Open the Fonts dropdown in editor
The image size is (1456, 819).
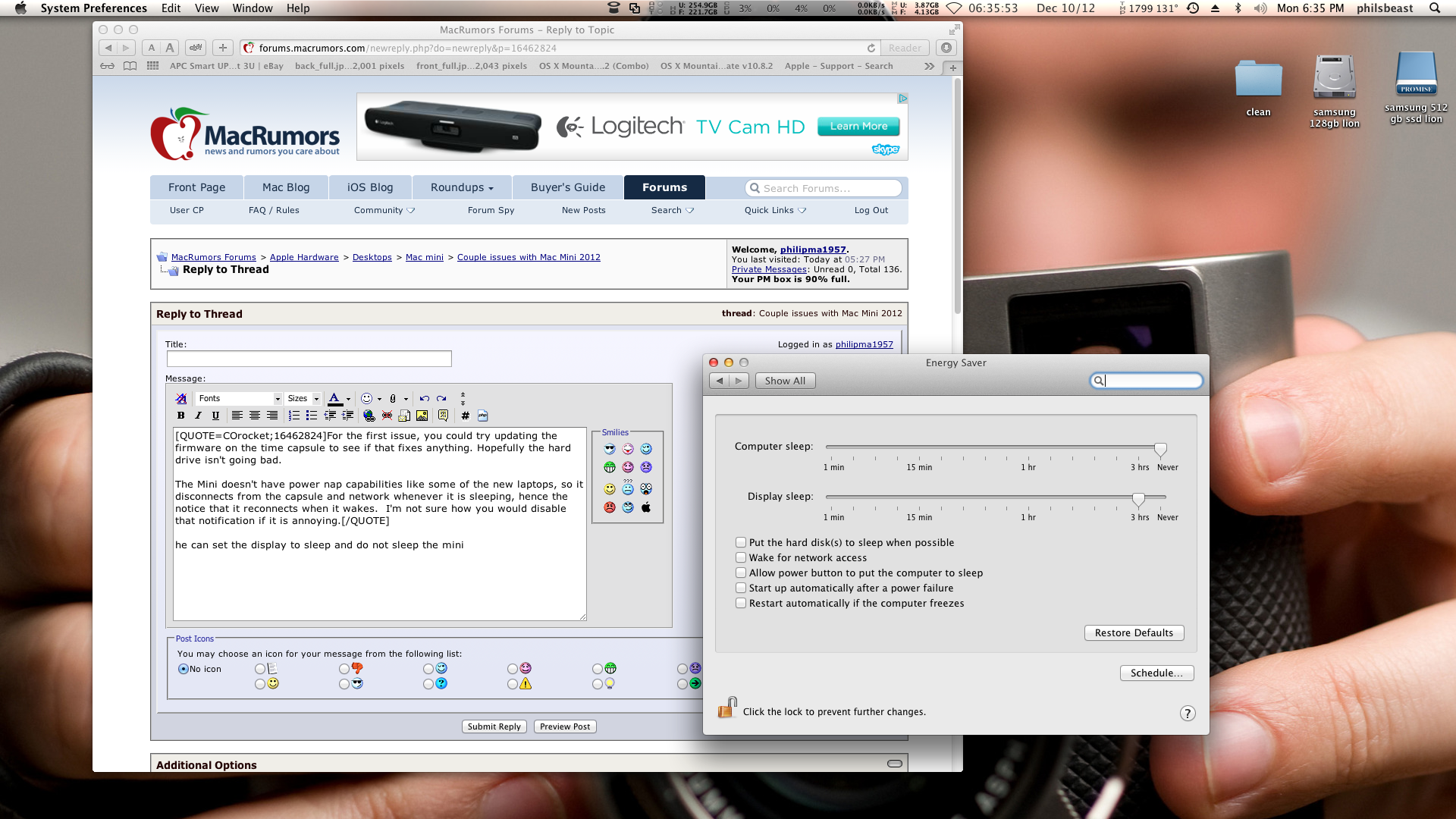coord(239,398)
